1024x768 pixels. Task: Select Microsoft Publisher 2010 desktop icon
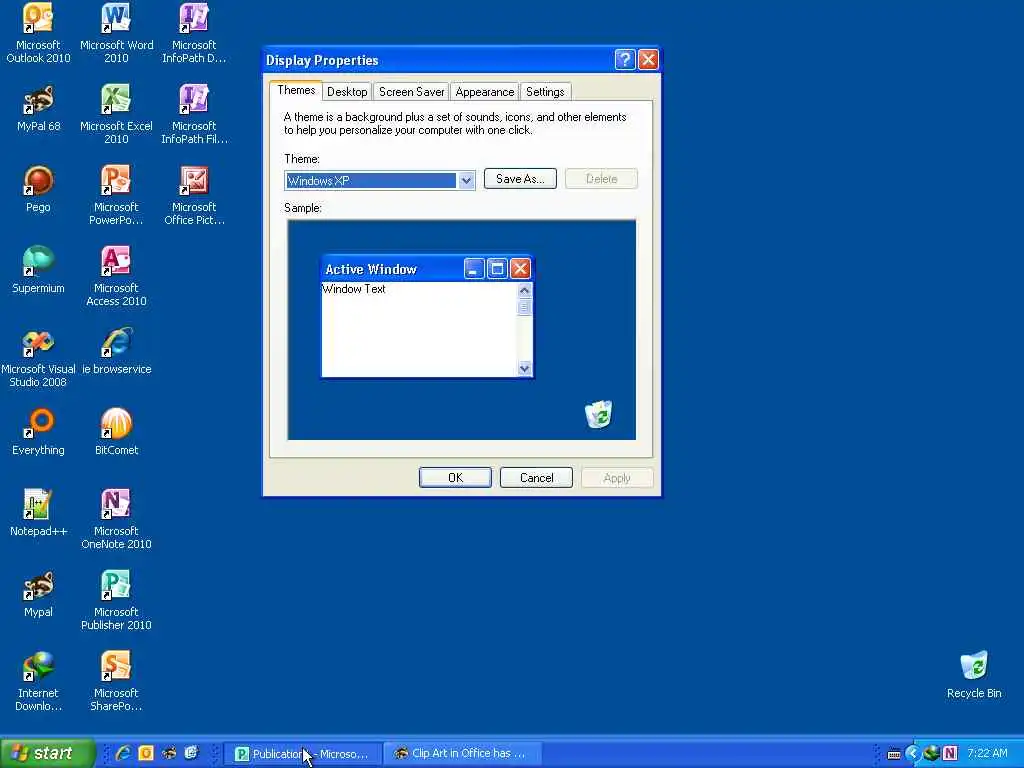pyautogui.click(x=116, y=600)
